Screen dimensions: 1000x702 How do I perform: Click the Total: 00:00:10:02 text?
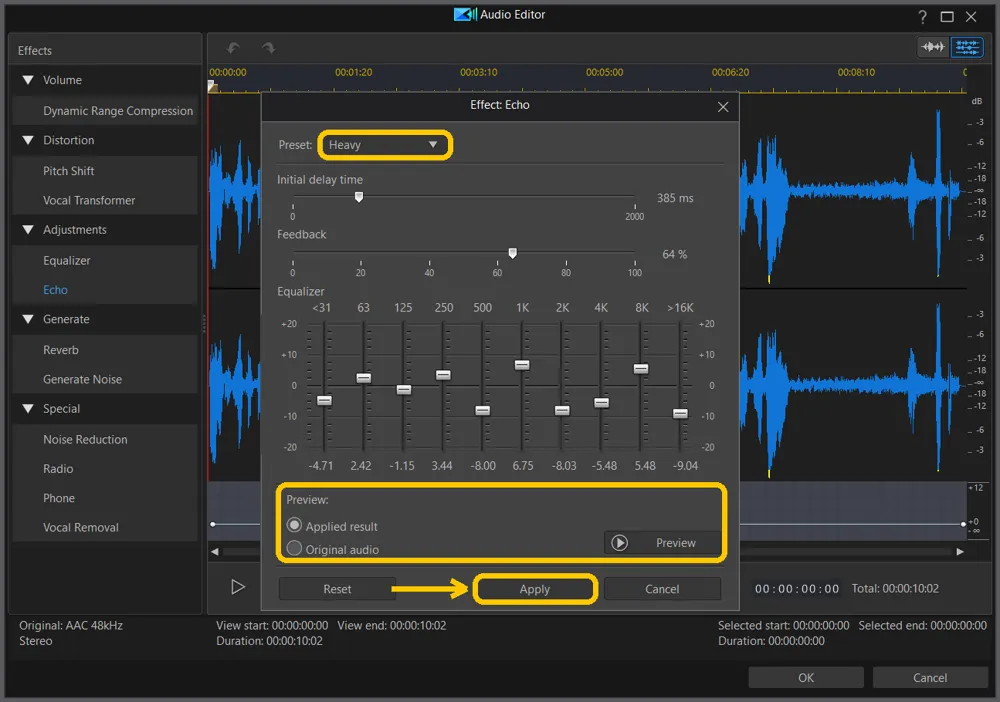tap(895, 588)
